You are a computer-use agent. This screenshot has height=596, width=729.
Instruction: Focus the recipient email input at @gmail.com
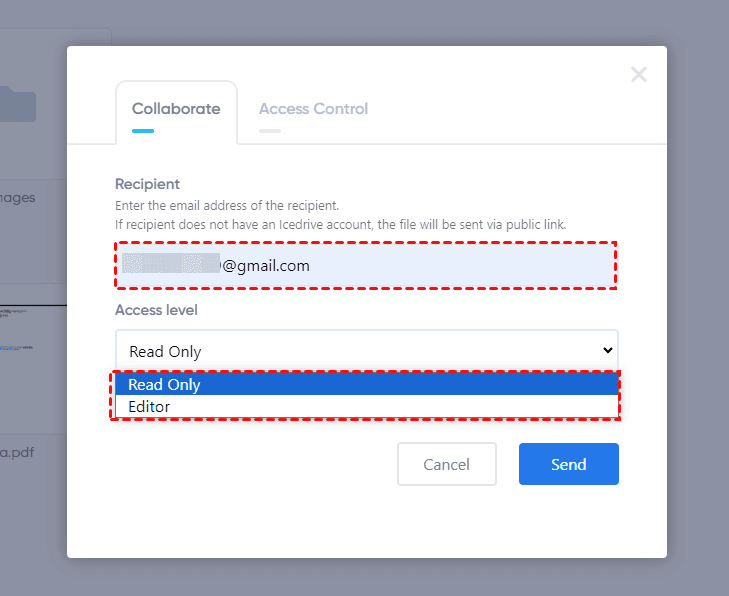coord(400,266)
